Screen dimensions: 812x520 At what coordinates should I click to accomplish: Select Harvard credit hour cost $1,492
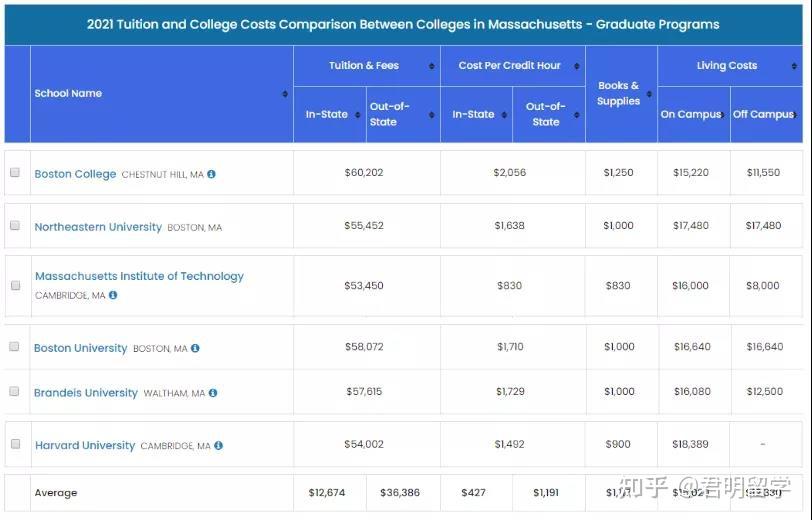510,444
